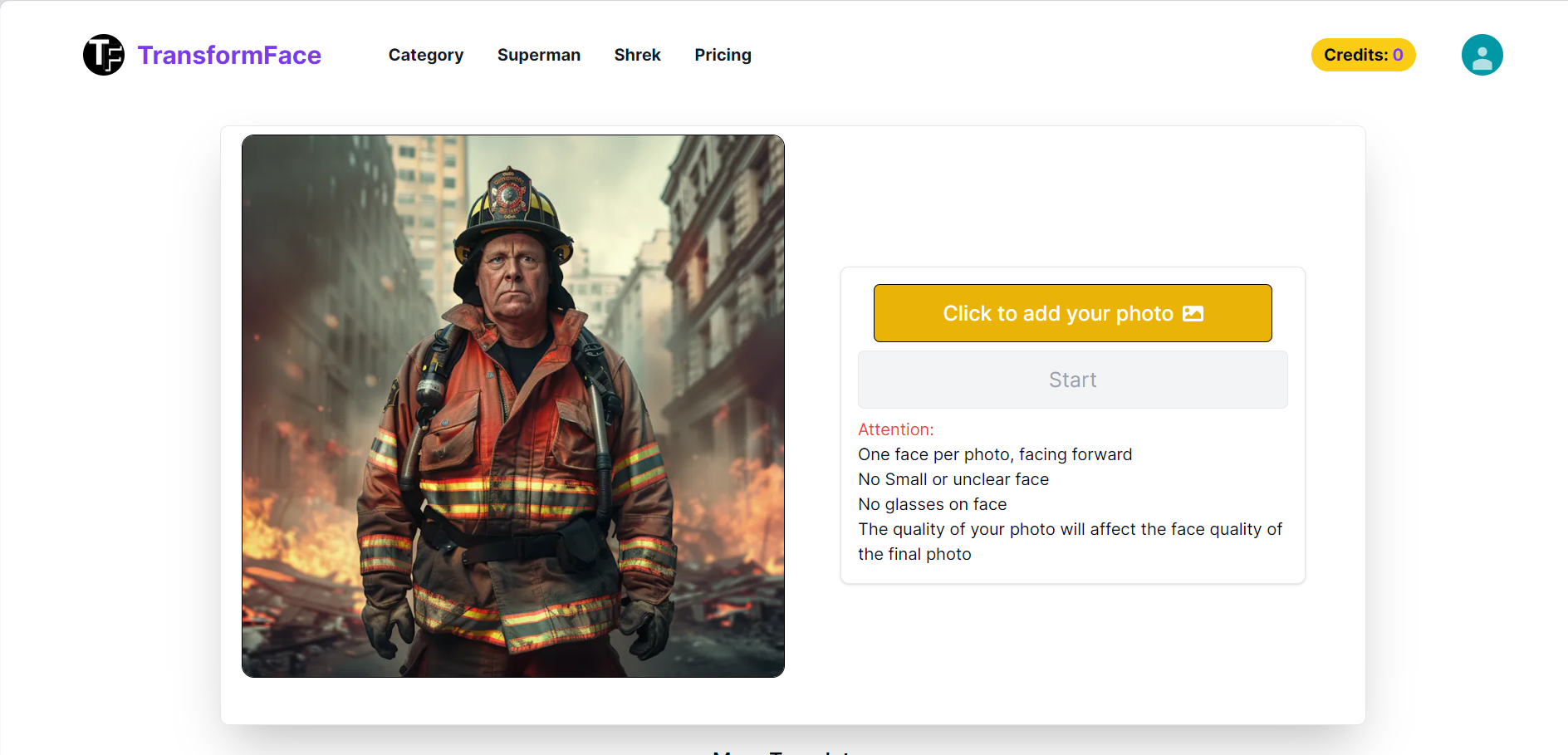
Task: Click the disabled Start button
Action: click(x=1072, y=380)
